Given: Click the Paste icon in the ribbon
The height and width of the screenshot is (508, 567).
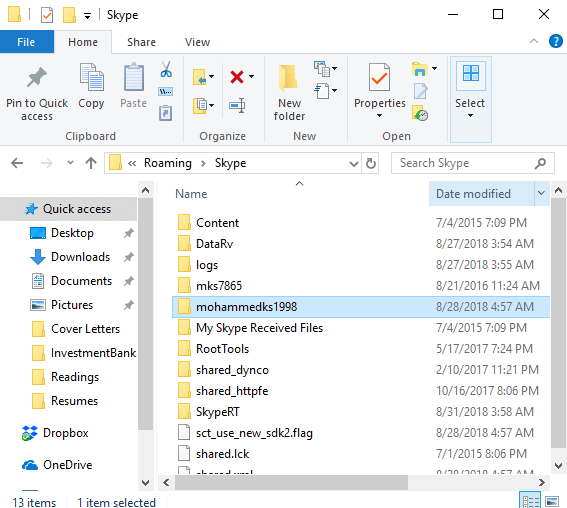Looking at the screenshot, I should coord(133,77).
